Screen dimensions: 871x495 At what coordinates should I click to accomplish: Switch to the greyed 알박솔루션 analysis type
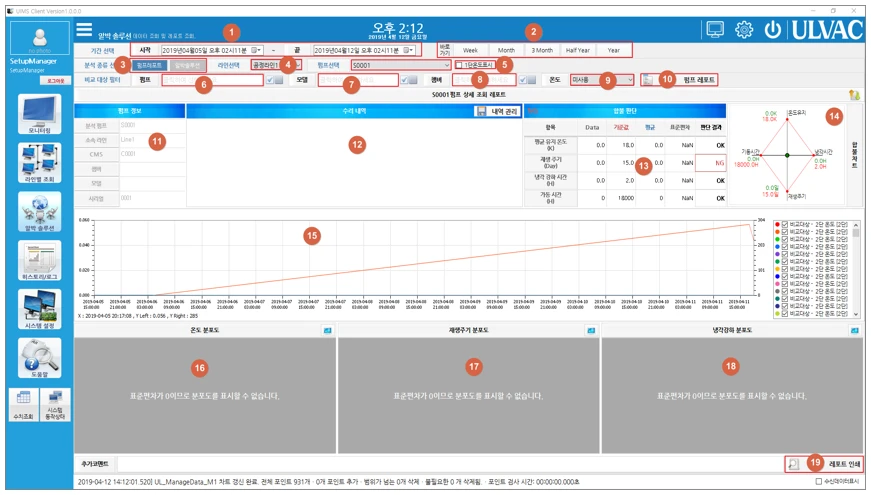(x=187, y=65)
